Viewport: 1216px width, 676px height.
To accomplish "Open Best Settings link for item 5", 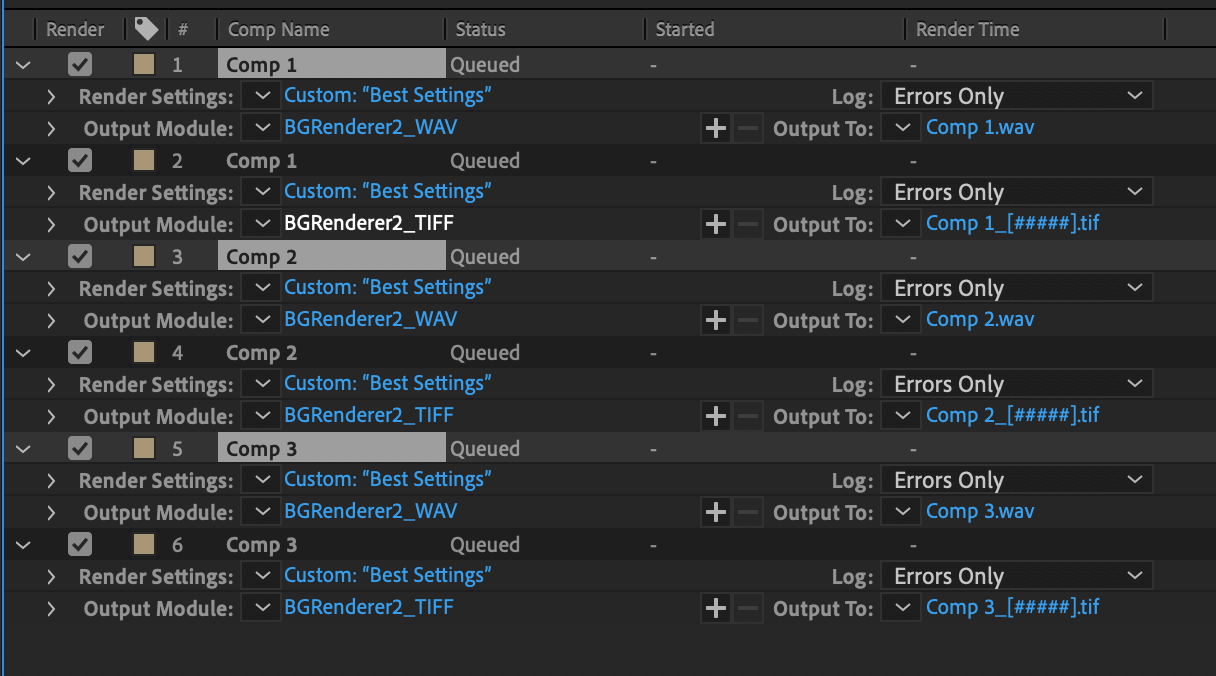I will pyautogui.click(x=388, y=479).
